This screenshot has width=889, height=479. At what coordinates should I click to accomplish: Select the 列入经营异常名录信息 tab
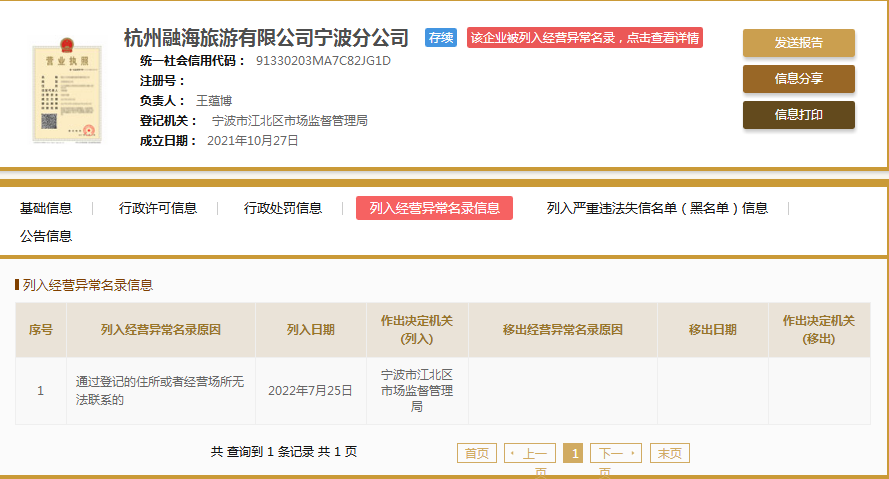(434, 208)
